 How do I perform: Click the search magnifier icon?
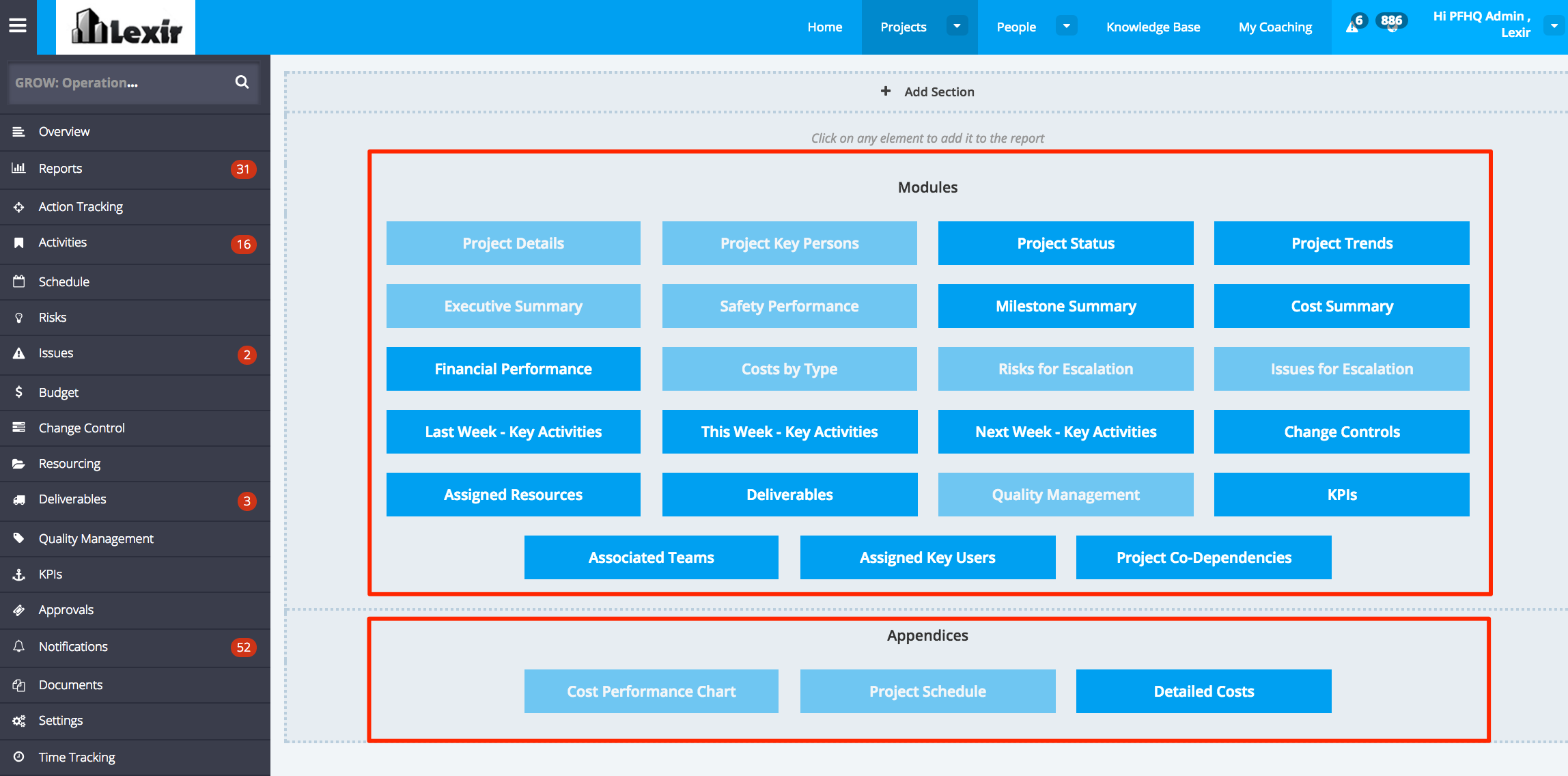point(242,82)
